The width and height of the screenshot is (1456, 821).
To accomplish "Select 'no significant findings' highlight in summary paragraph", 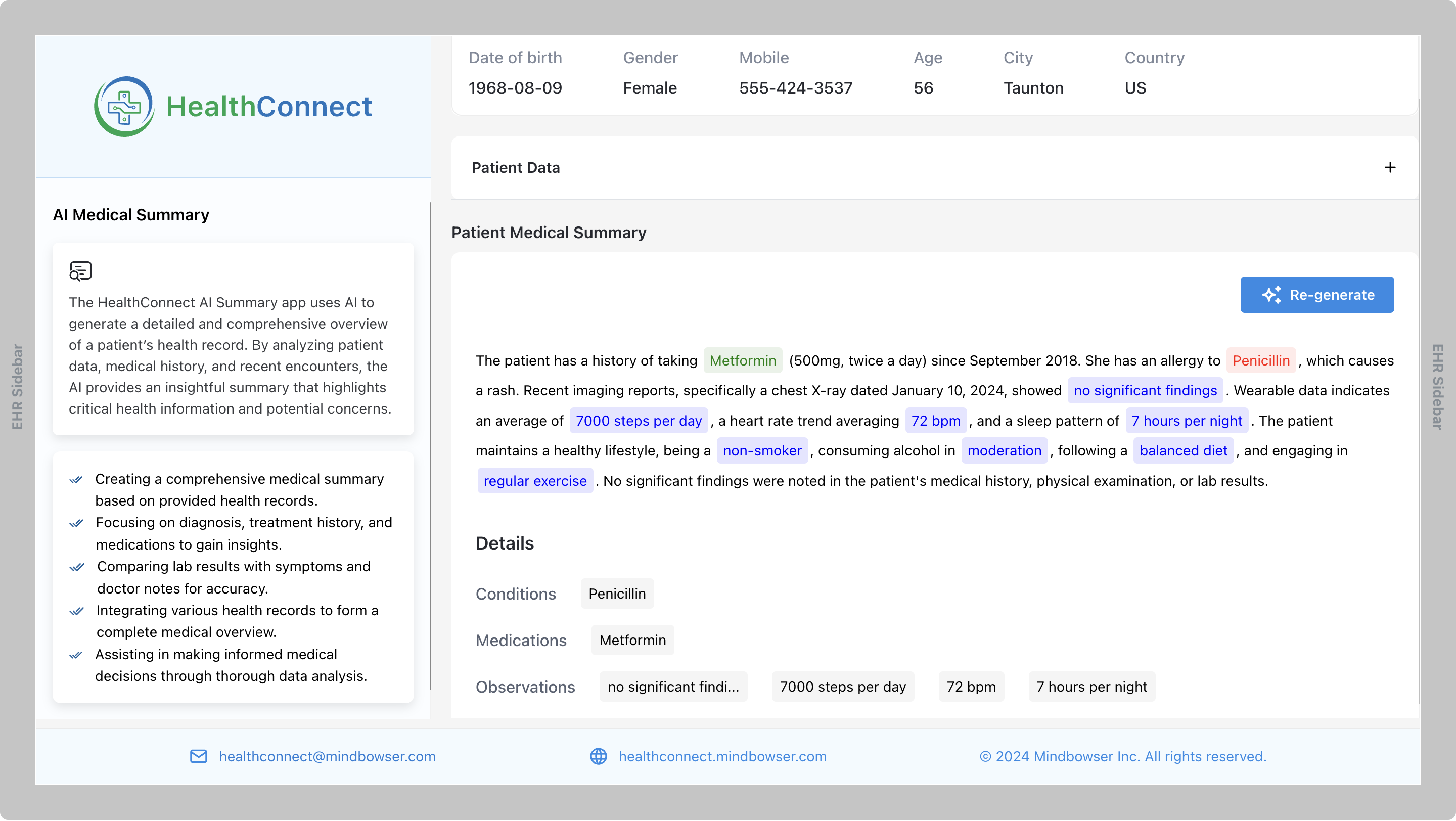I will click(1145, 390).
